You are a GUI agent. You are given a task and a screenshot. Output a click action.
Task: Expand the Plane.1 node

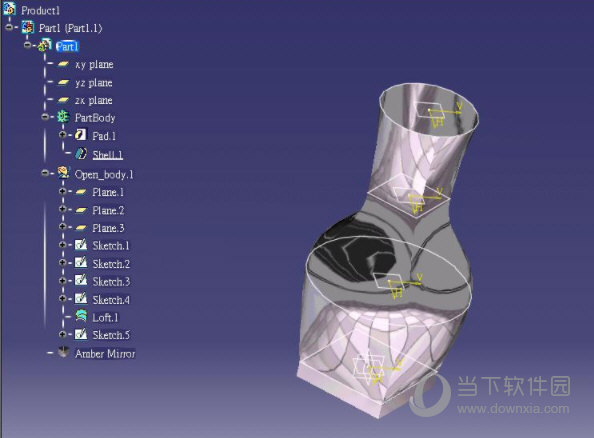click(x=63, y=191)
